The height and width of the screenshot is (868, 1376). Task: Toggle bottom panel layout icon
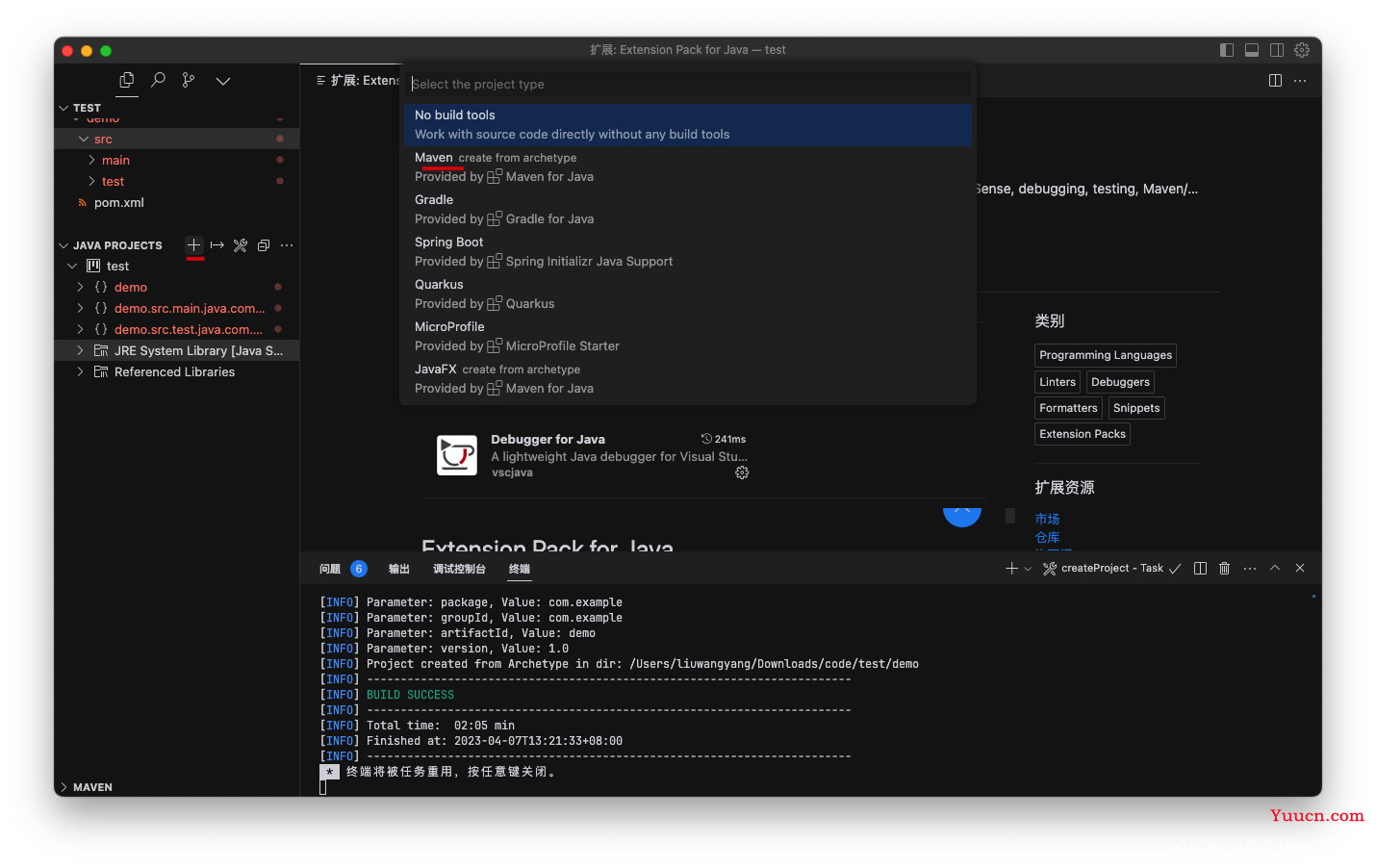click(1252, 50)
